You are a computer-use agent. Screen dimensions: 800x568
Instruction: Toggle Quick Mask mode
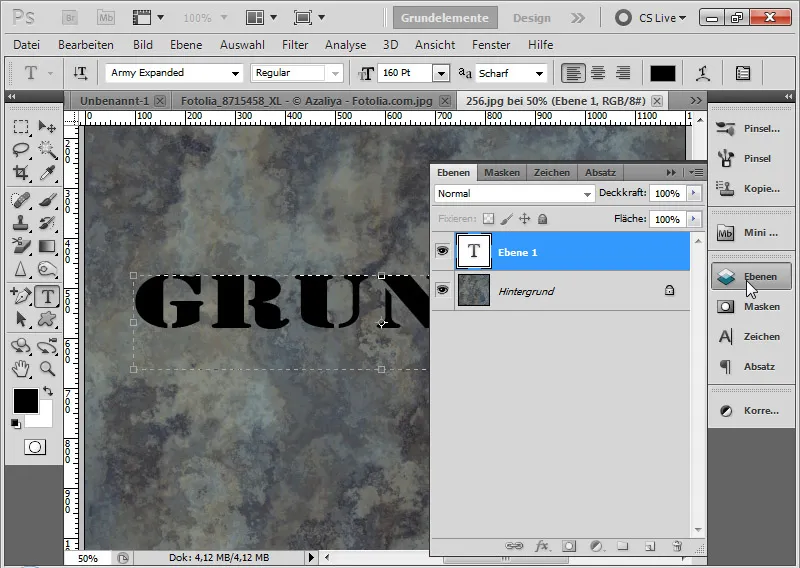pyautogui.click(x=35, y=447)
